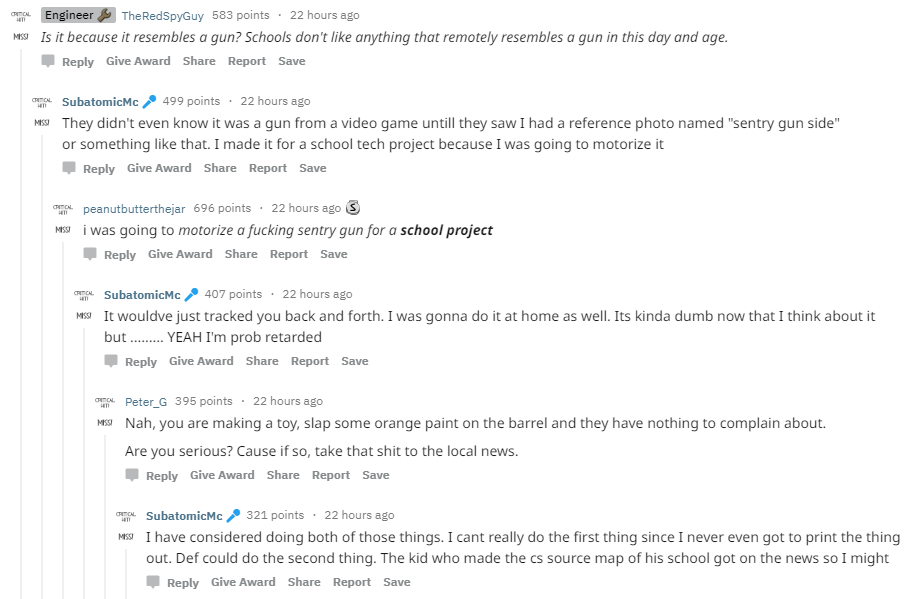Click the silver award icon on peanutbutterthejar's comment
The height and width of the screenshot is (599, 908).
tap(353, 208)
